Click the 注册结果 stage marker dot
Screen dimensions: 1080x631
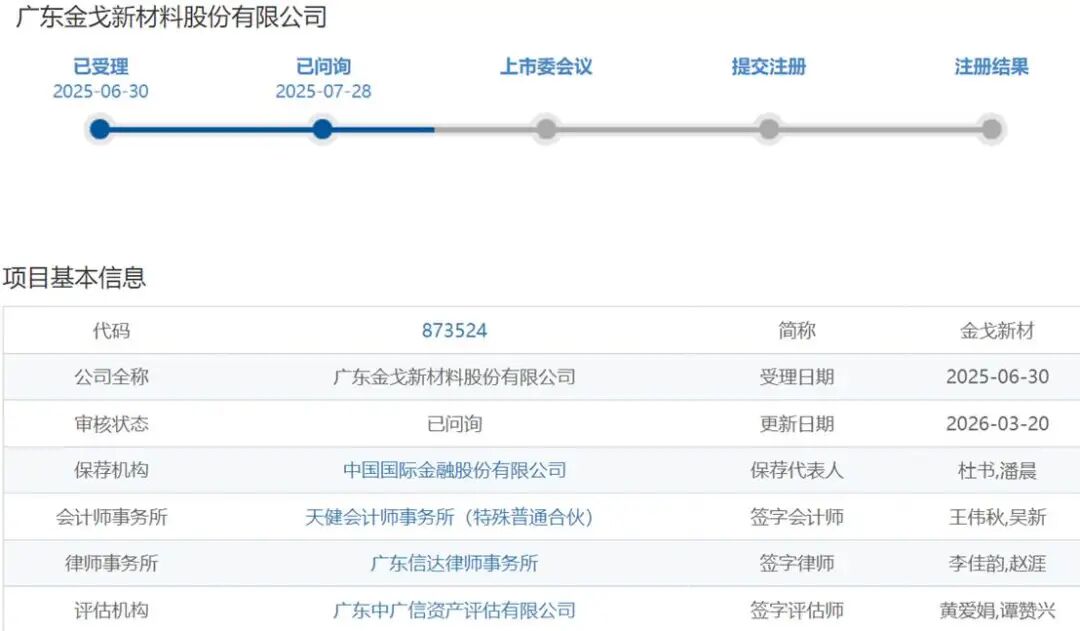coord(991,129)
